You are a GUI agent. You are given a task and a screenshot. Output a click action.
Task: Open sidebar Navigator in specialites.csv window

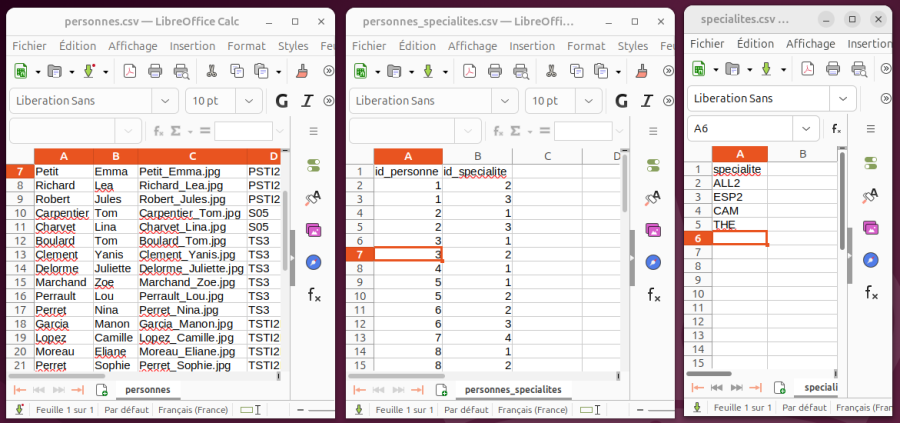tap(871, 260)
